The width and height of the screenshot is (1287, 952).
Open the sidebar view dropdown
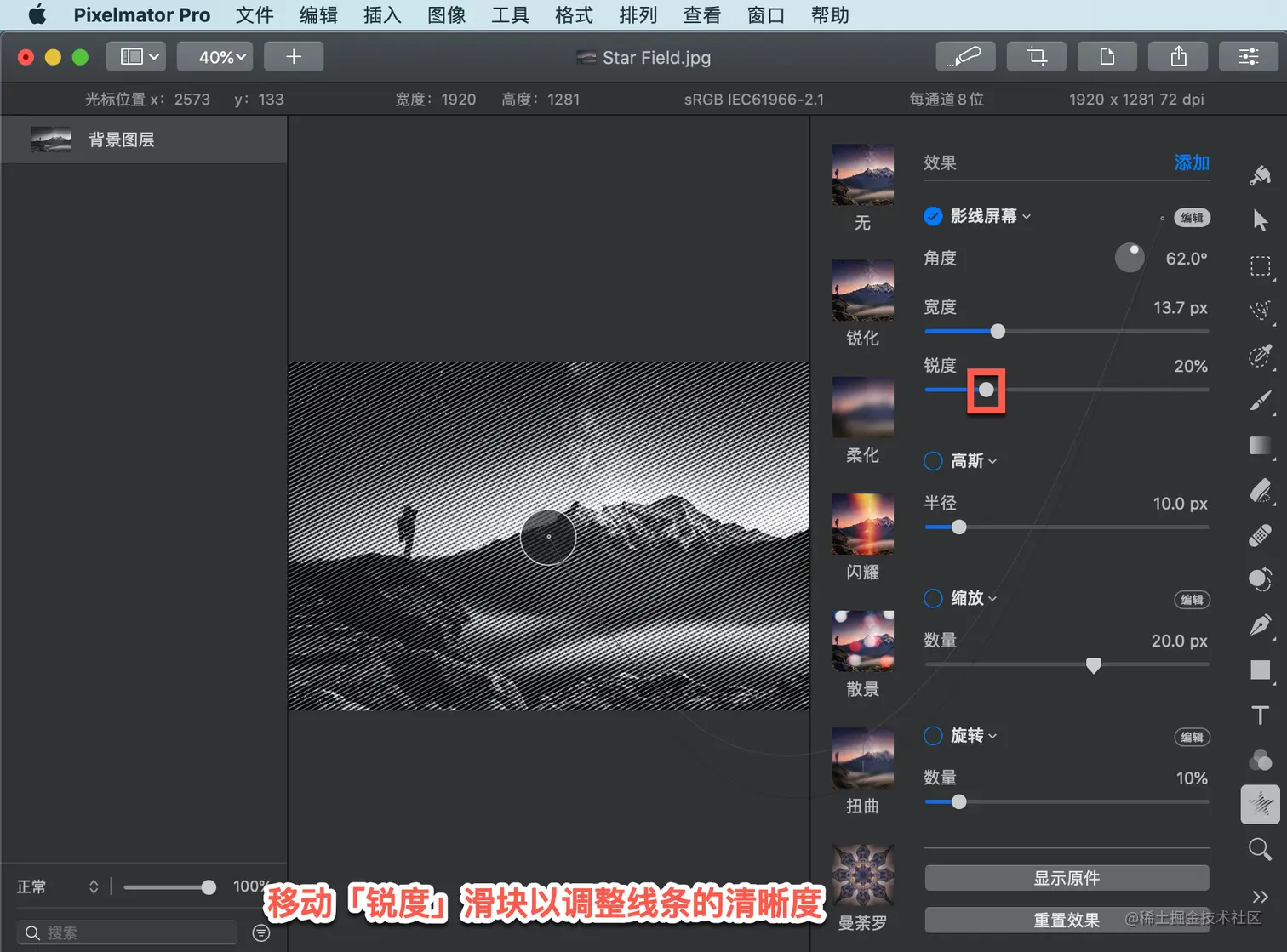coord(136,57)
